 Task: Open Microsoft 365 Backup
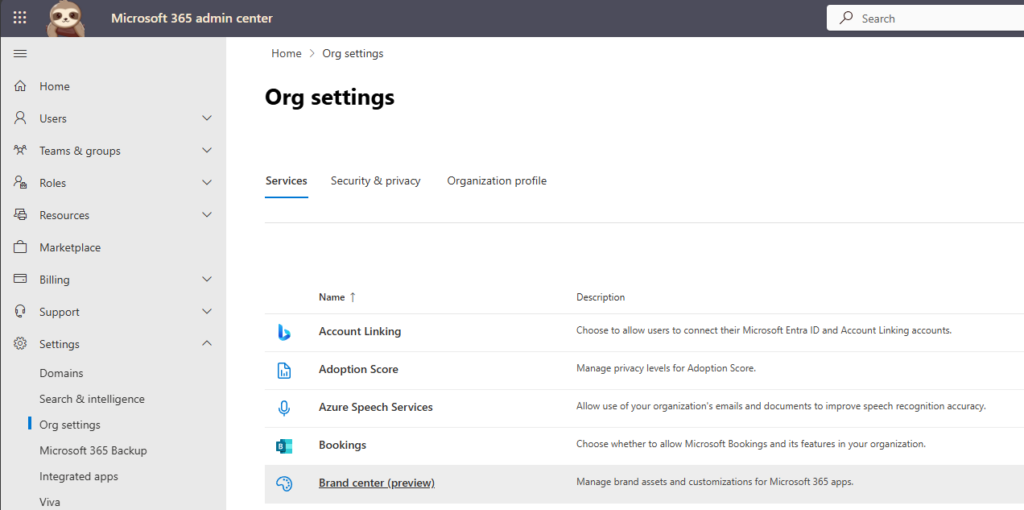coord(93,451)
